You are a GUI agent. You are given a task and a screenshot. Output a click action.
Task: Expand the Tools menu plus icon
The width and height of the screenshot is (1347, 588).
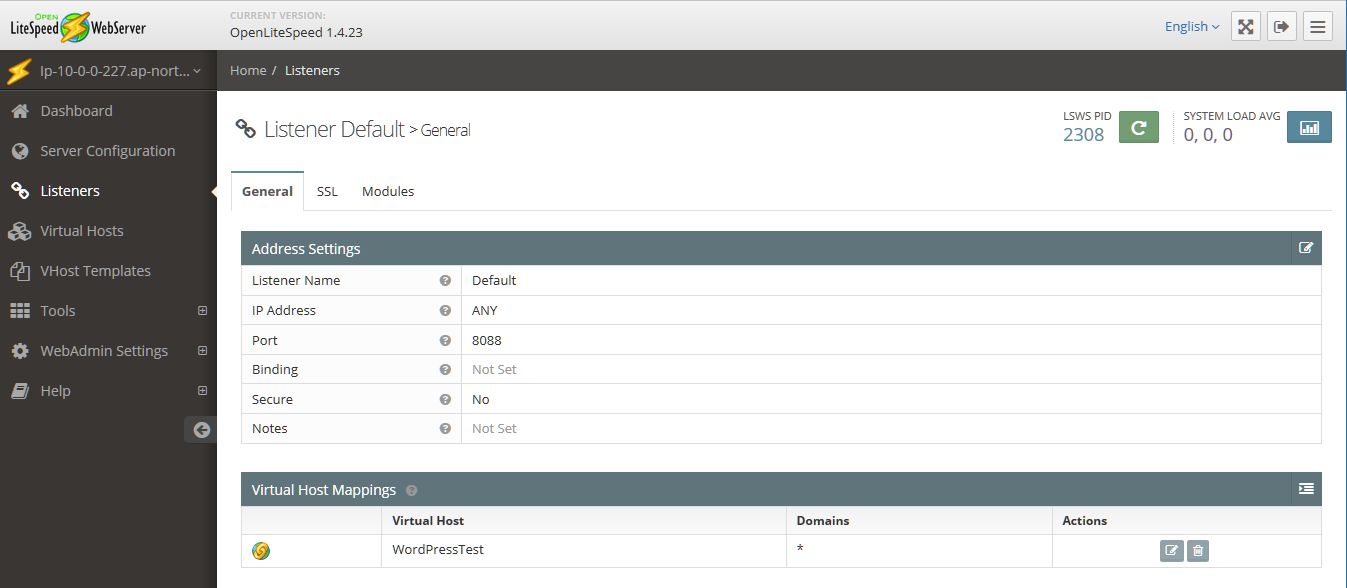click(x=202, y=311)
